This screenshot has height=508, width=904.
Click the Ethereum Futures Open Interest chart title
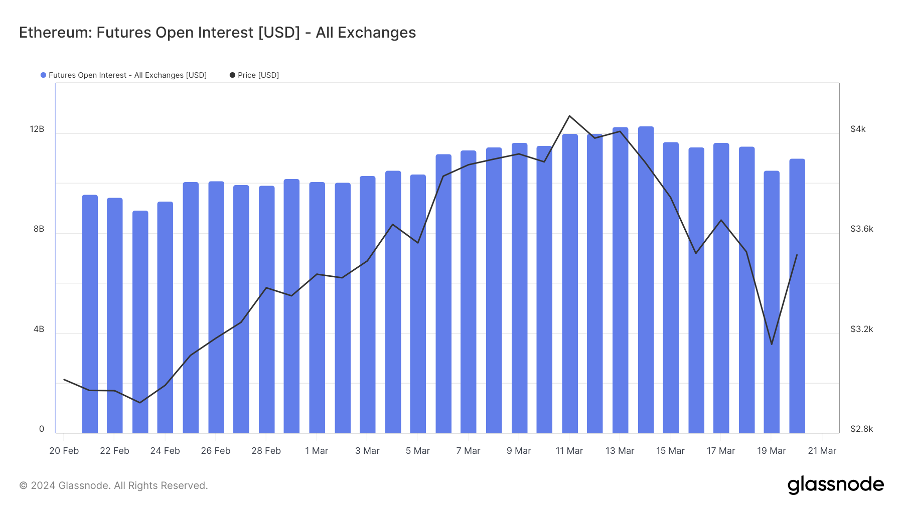click(x=217, y=33)
